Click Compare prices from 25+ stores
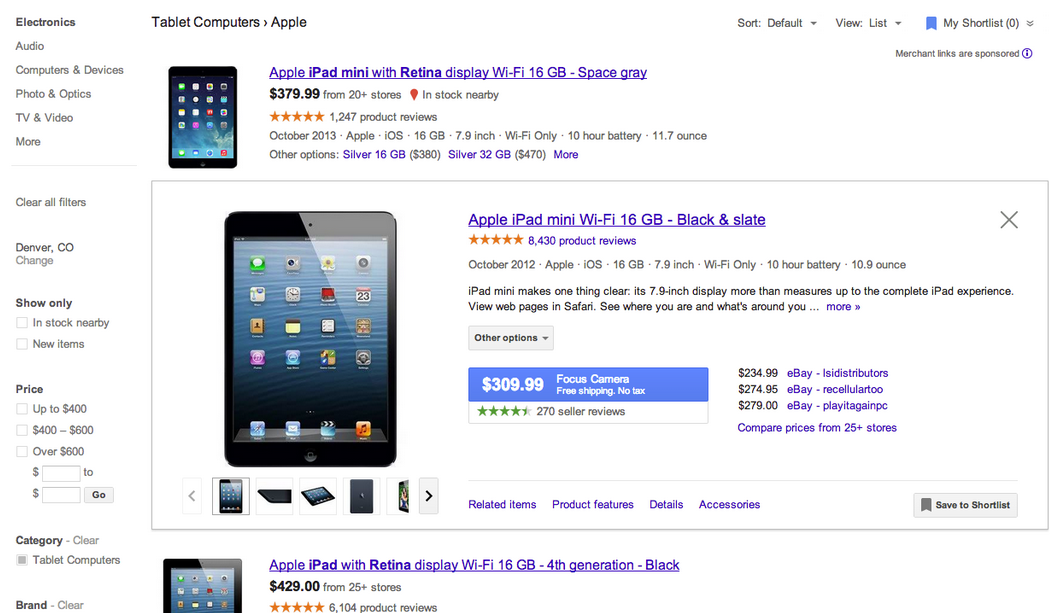This screenshot has width=1050, height=613. point(817,427)
